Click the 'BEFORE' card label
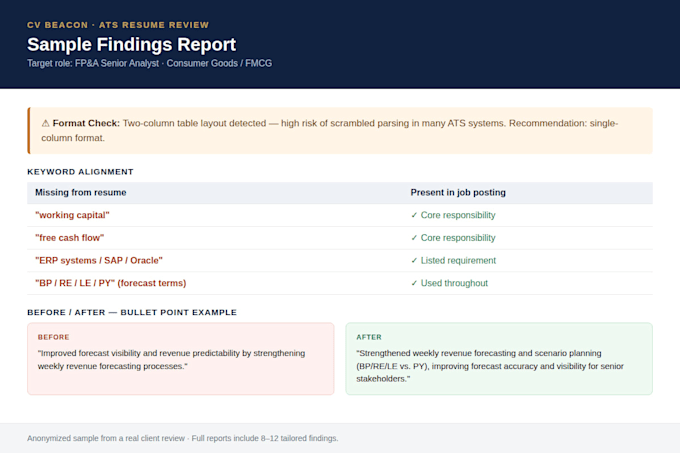Image resolution: width=680 pixels, height=453 pixels. tap(53, 337)
